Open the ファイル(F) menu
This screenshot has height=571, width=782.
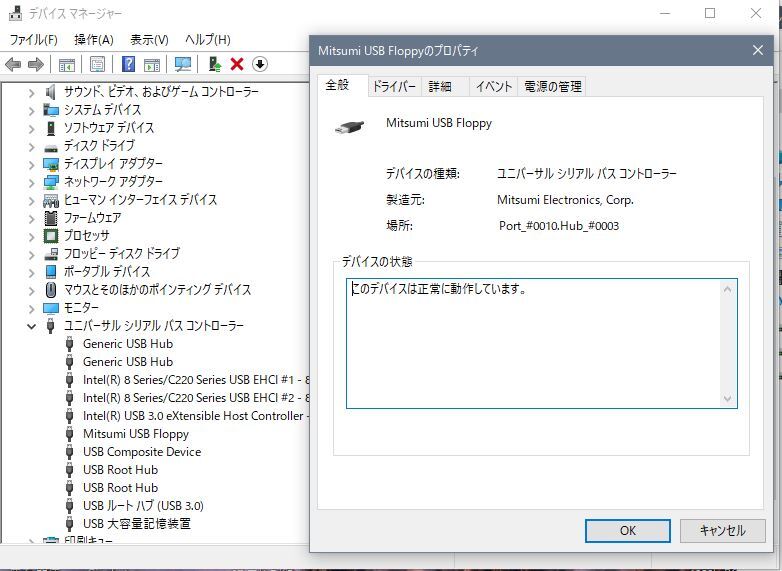33,39
